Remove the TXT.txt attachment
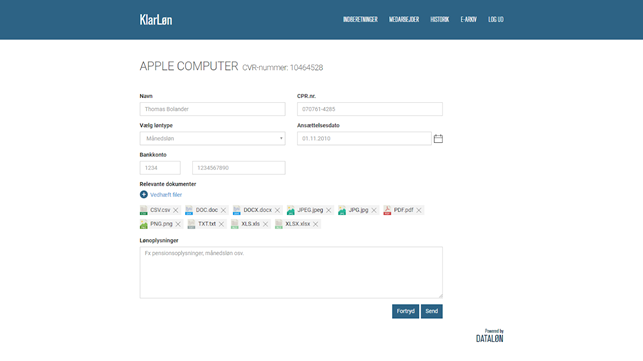Viewport: 643px width, 361px height. (221, 224)
